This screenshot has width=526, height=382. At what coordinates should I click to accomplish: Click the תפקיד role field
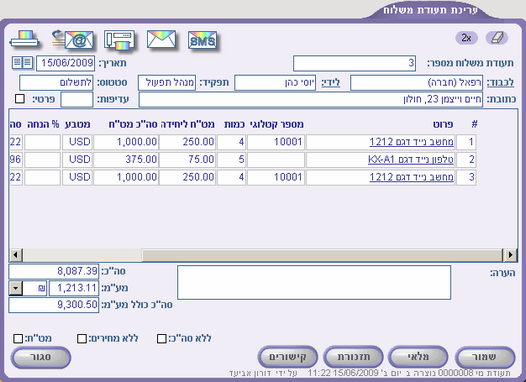[167, 83]
